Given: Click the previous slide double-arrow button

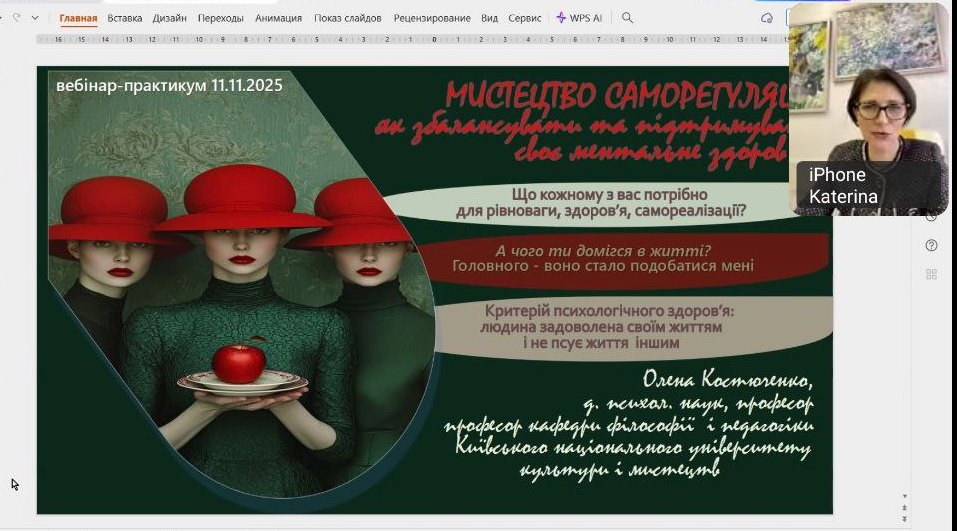Looking at the screenshot, I should [905, 508].
